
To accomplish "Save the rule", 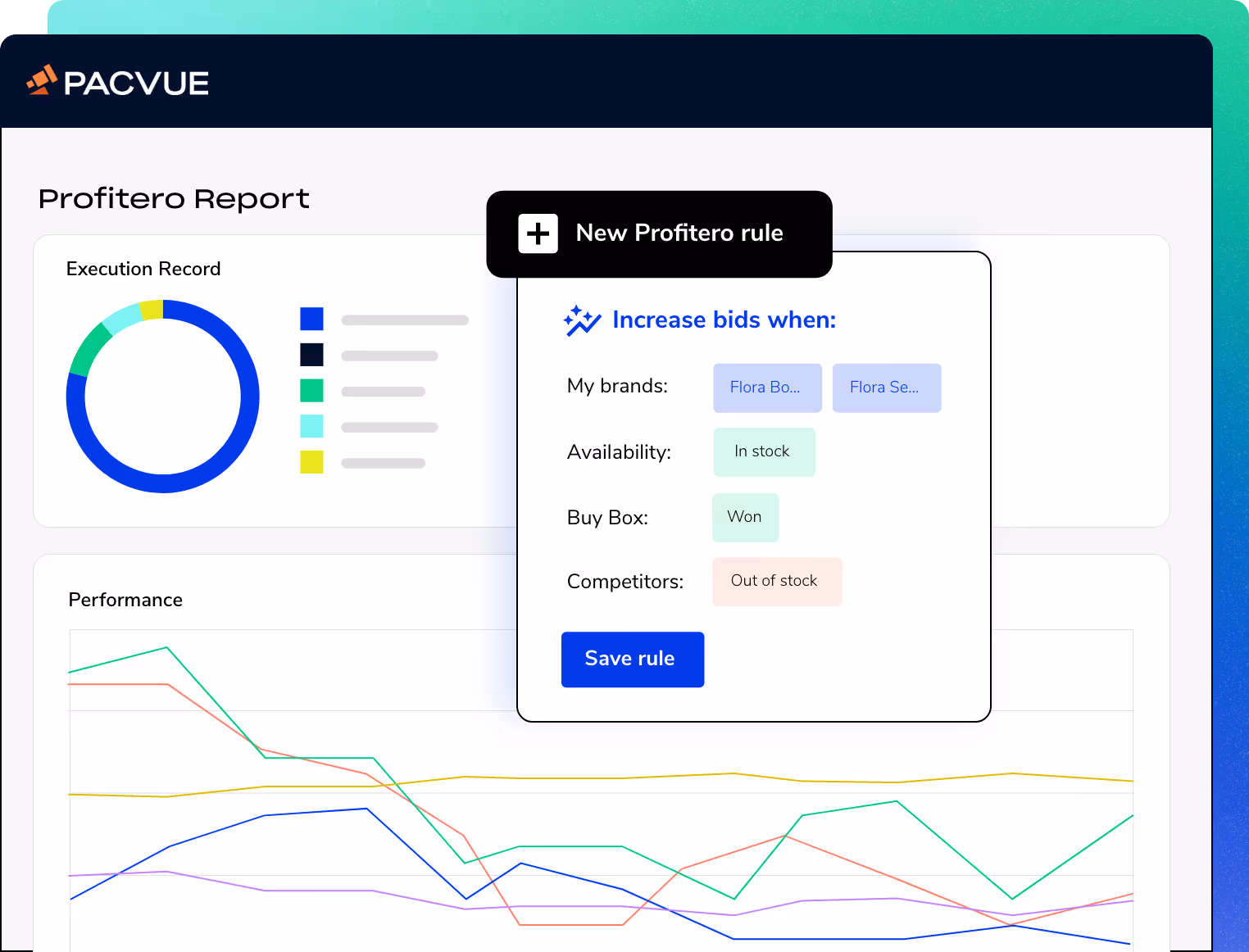I will [633, 660].
